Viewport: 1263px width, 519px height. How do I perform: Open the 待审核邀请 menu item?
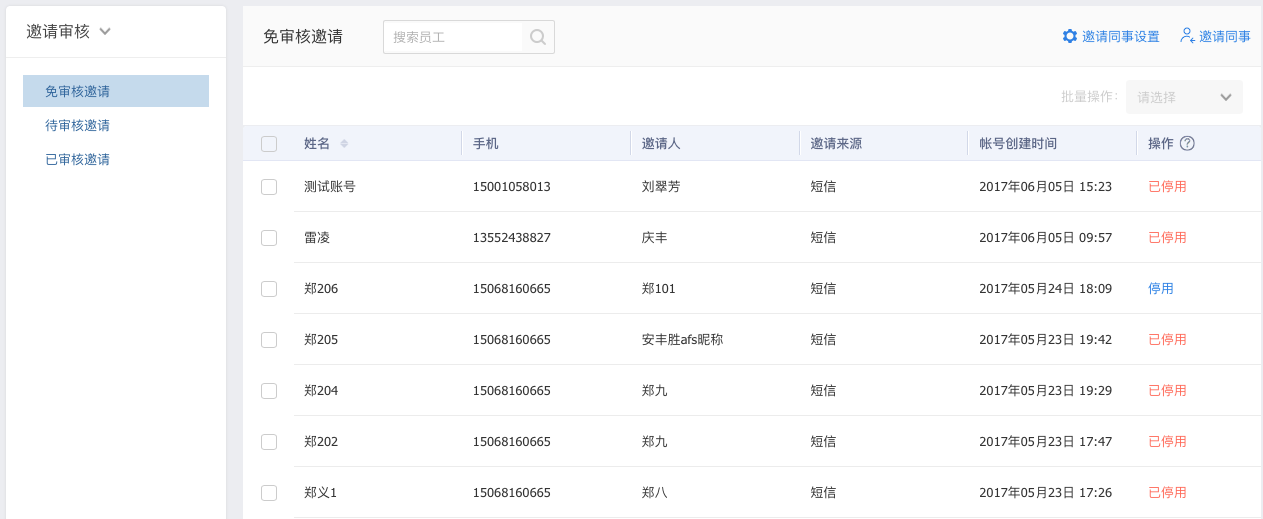(x=78, y=125)
